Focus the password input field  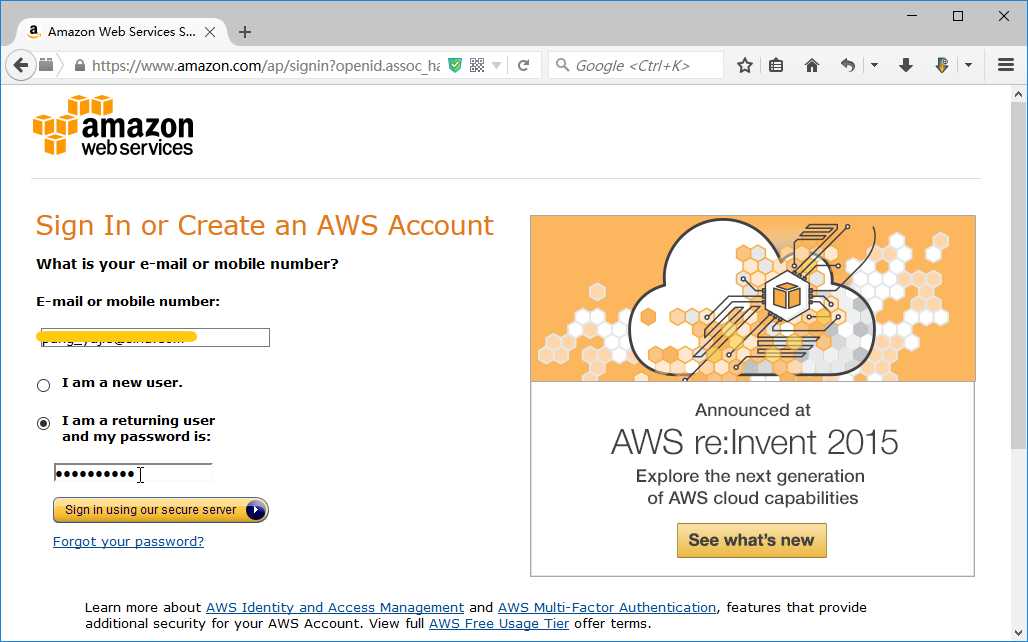tap(132, 474)
